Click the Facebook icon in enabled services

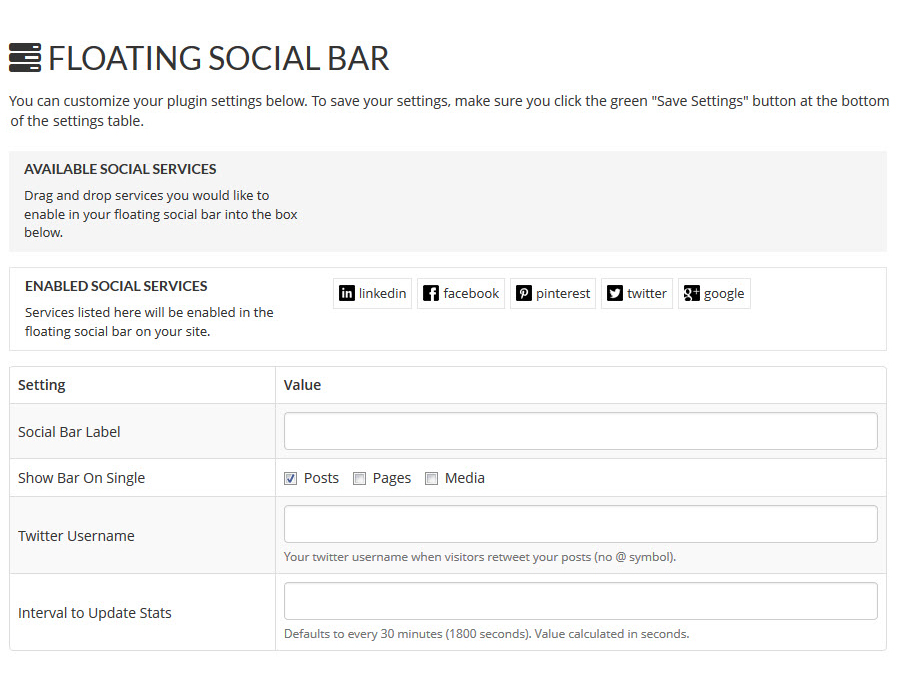tap(430, 293)
